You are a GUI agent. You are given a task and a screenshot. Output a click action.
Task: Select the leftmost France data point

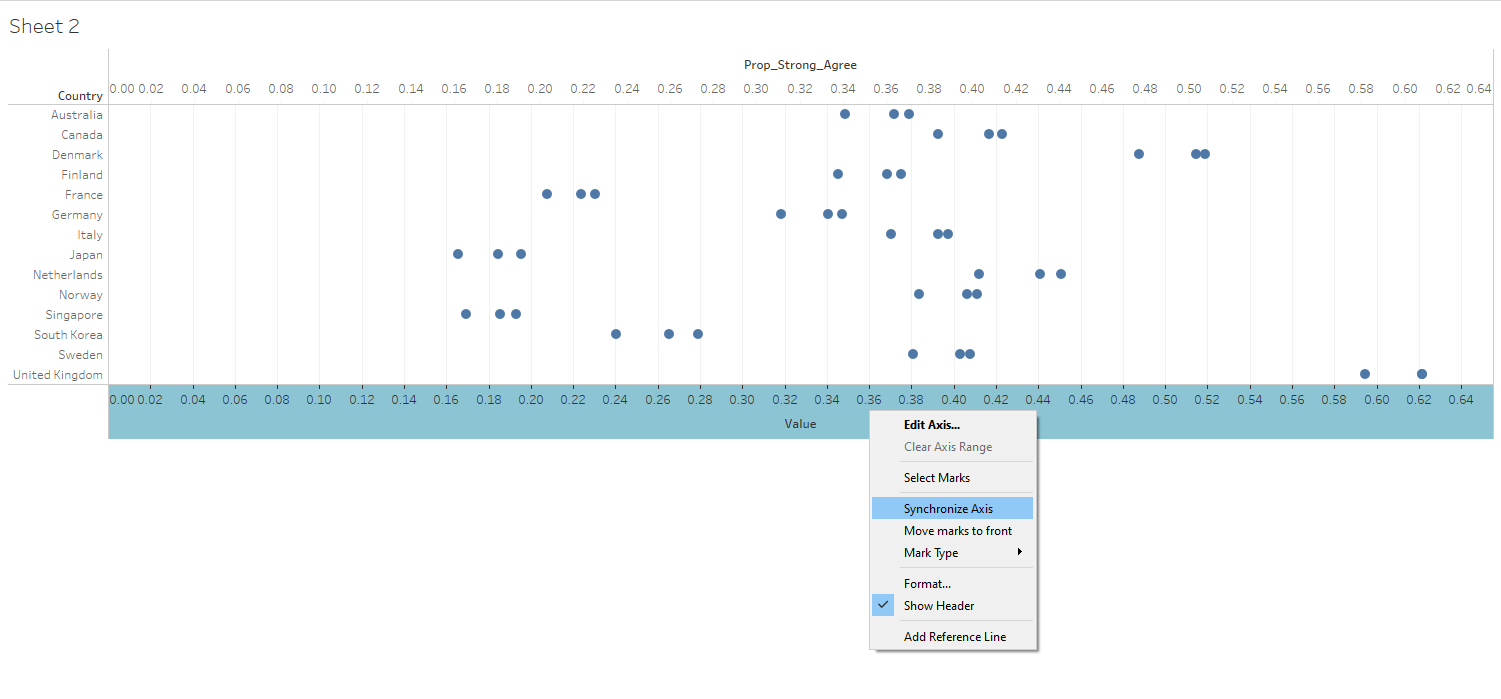[x=547, y=194]
